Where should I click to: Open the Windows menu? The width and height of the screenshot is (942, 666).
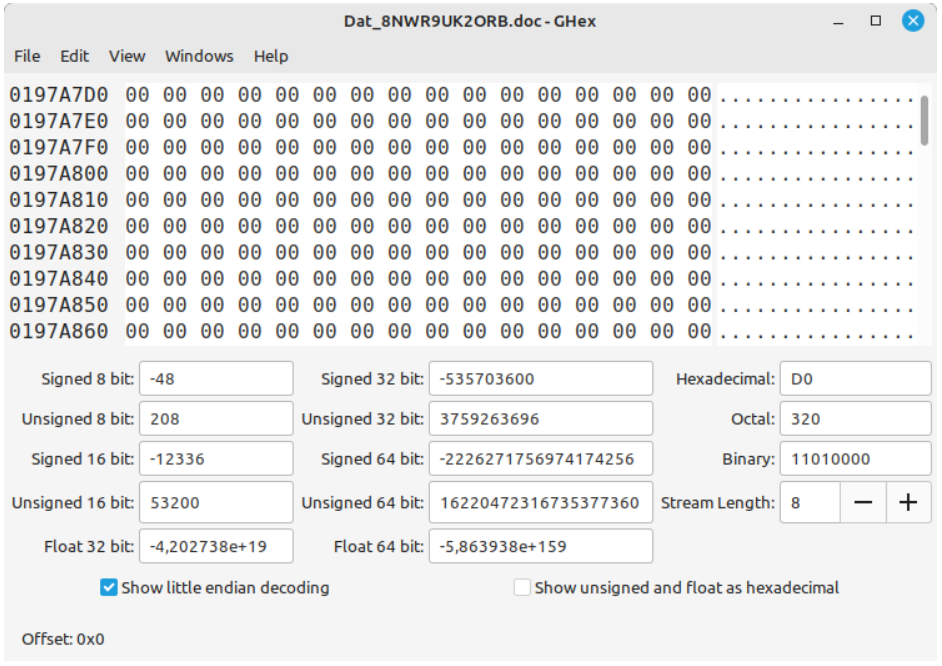pos(199,56)
